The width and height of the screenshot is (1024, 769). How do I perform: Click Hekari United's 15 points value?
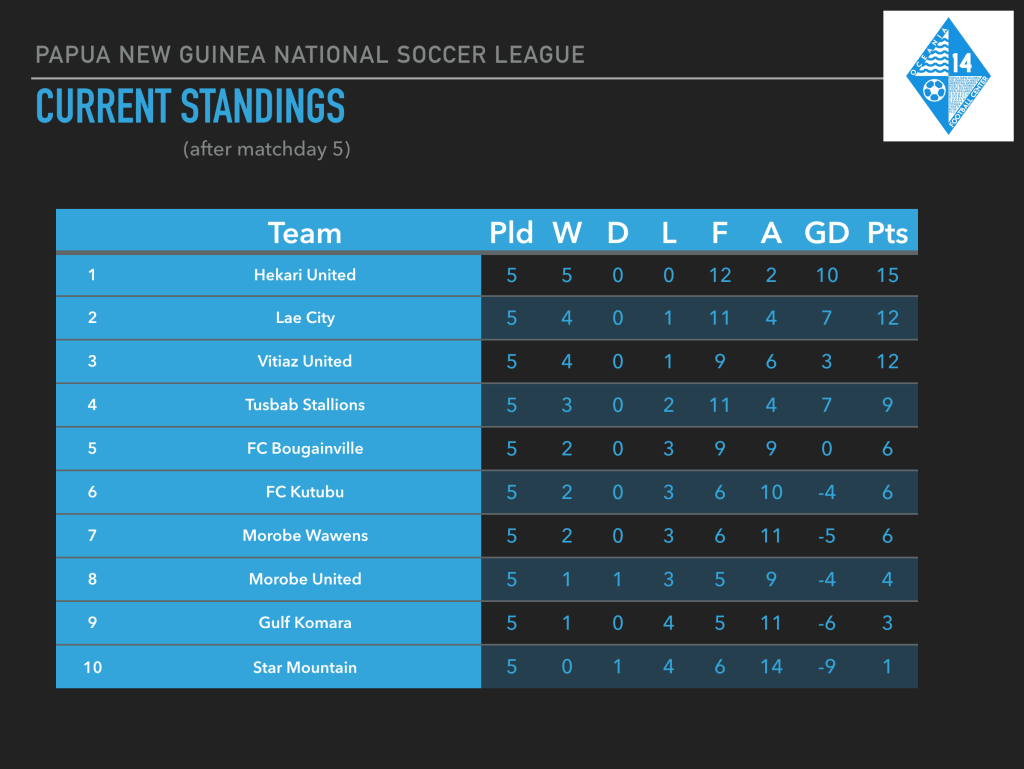pos(887,275)
